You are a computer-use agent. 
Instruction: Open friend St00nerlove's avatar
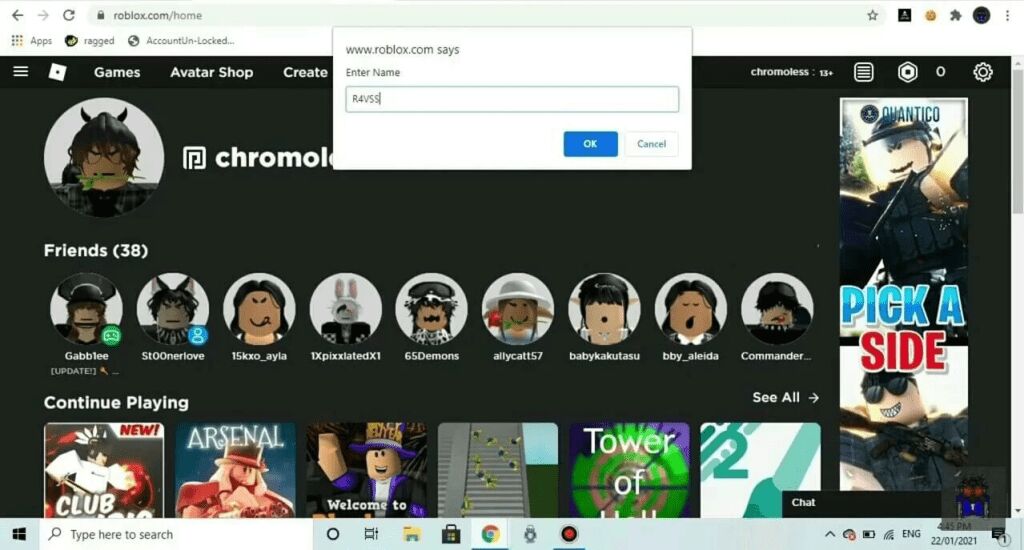pyautogui.click(x=173, y=308)
